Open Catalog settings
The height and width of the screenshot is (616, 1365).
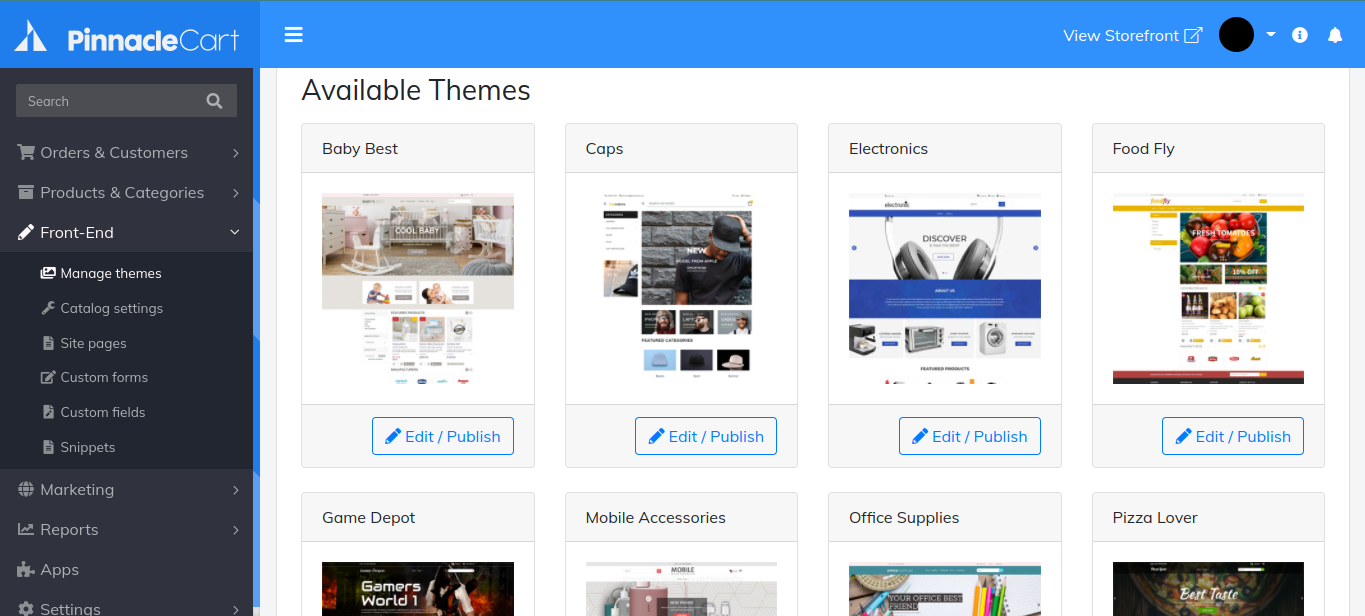click(111, 308)
